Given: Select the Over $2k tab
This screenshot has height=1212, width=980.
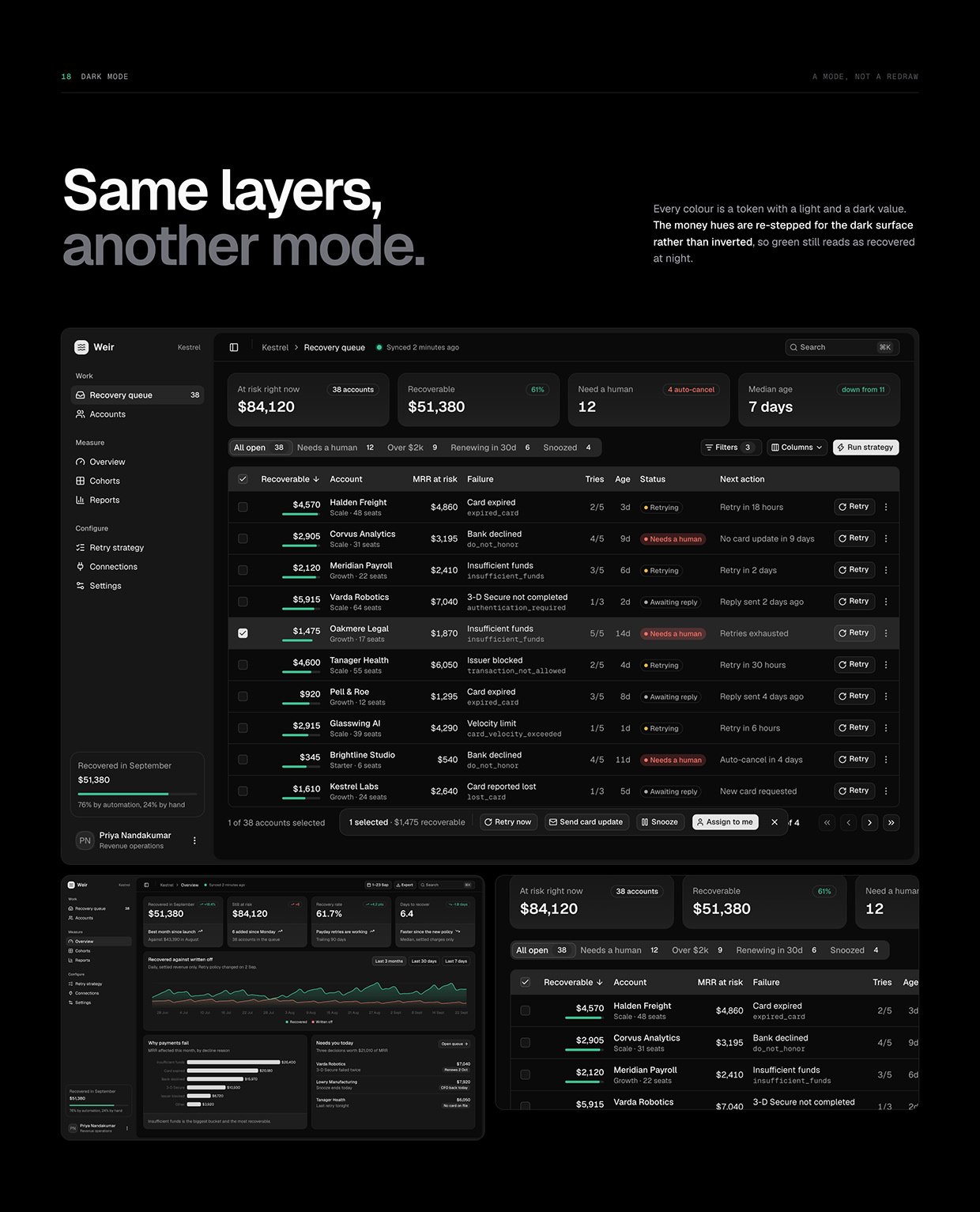Looking at the screenshot, I should point(413,447).
